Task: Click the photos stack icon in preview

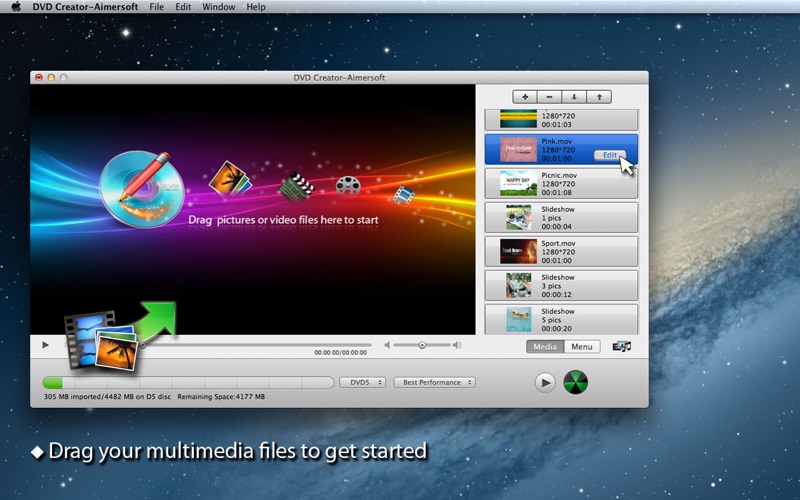Action: tap(230, 178)
